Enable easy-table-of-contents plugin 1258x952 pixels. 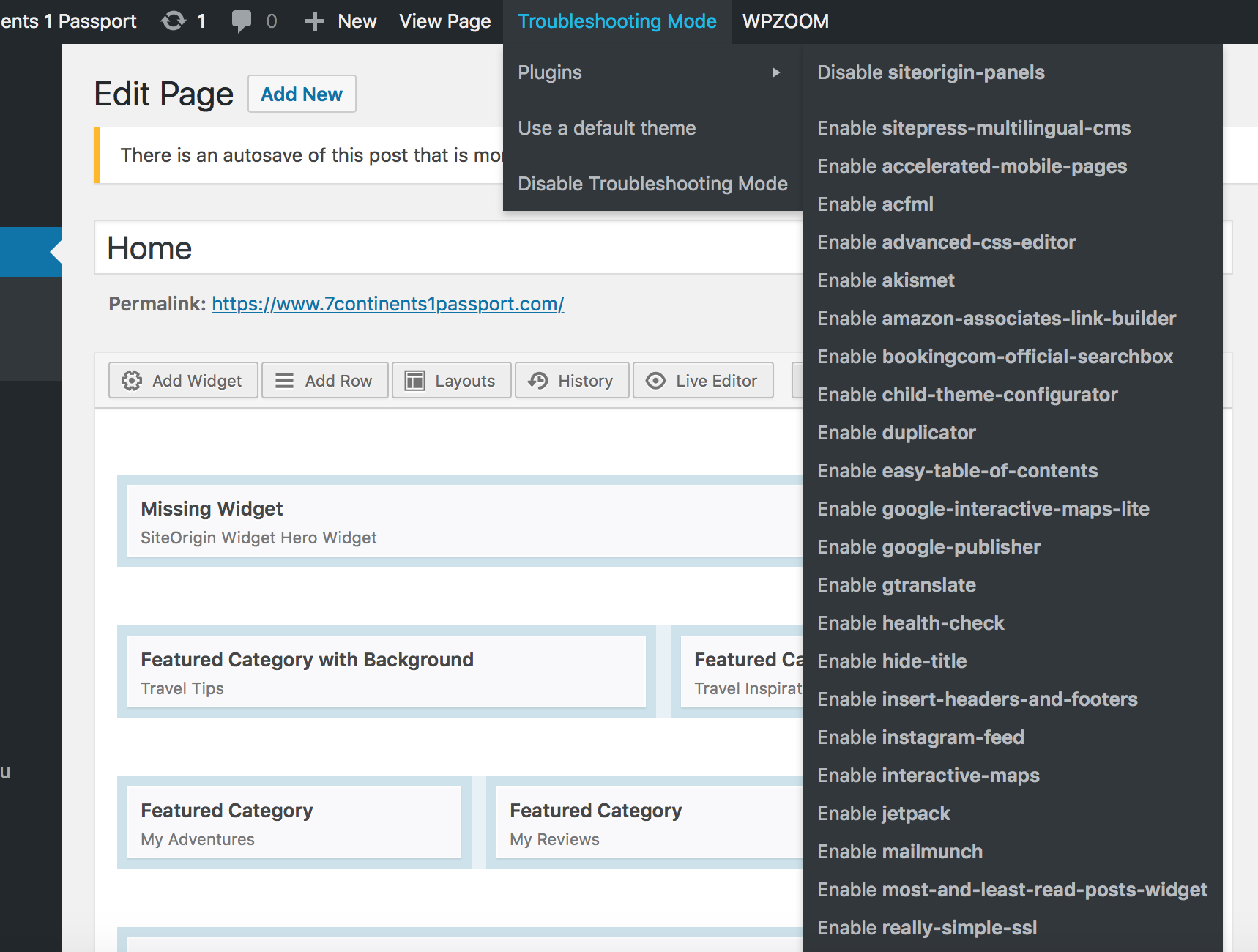coord(957,471)
